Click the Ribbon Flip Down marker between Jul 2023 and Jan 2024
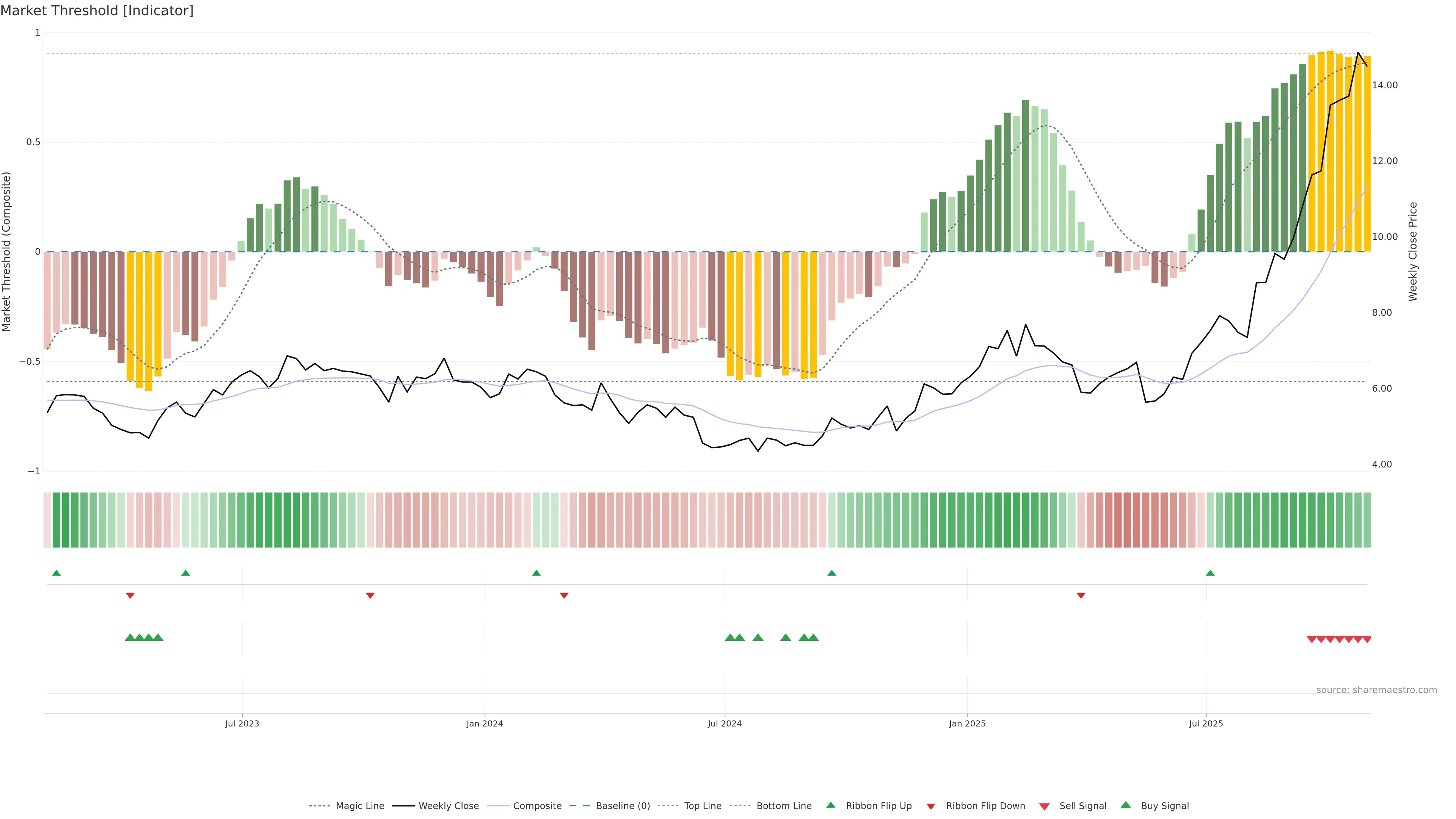Viewport: 1456px width, 819px height. coord(370,595)
